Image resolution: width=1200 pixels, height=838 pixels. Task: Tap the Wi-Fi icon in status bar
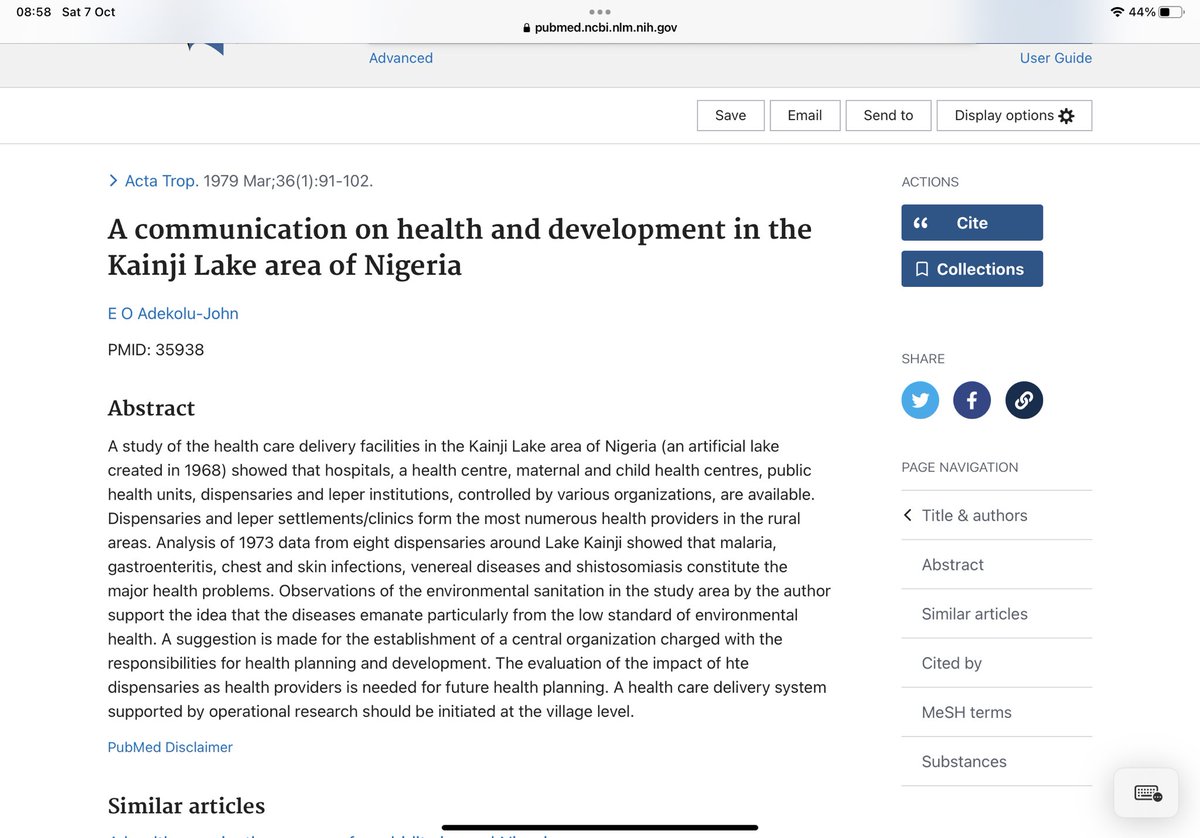tap(1117, 12)
